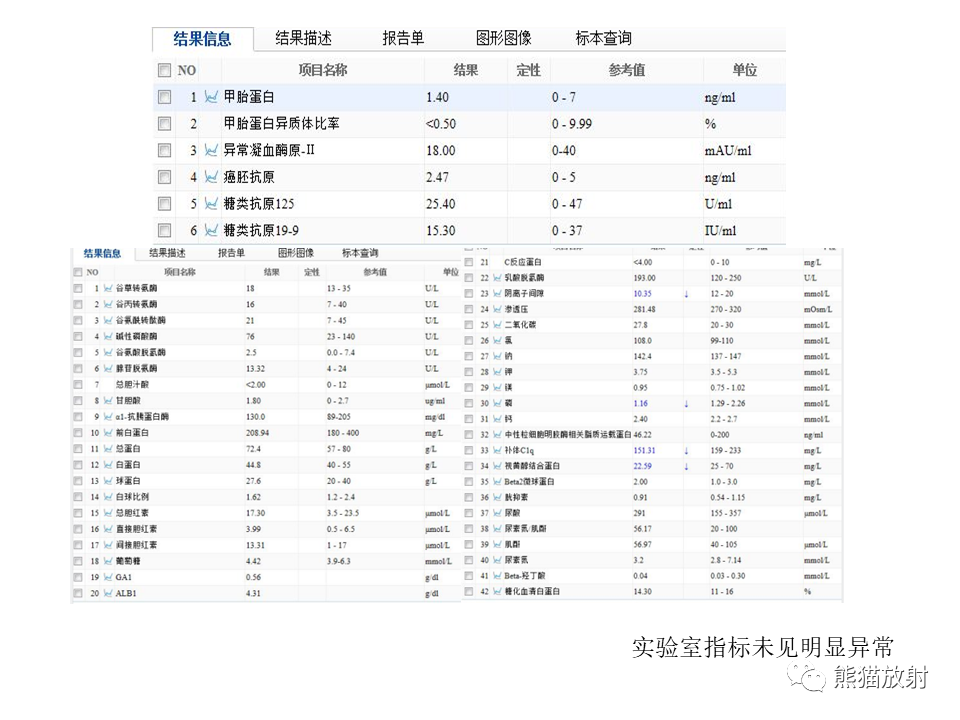The width and height of the screenshot is (960, 720).
Task: Open trend chart icon for 总胆红素 row
Action: point(108,512)
